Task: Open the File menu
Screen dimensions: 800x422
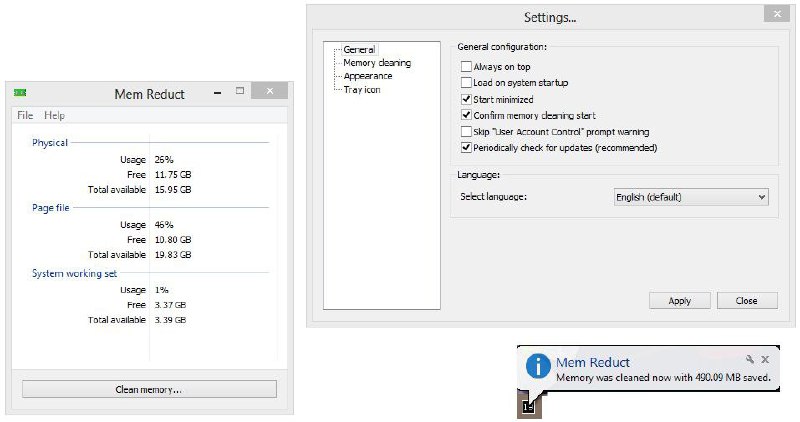Action: pyautogui.click(x=25, y=116)
